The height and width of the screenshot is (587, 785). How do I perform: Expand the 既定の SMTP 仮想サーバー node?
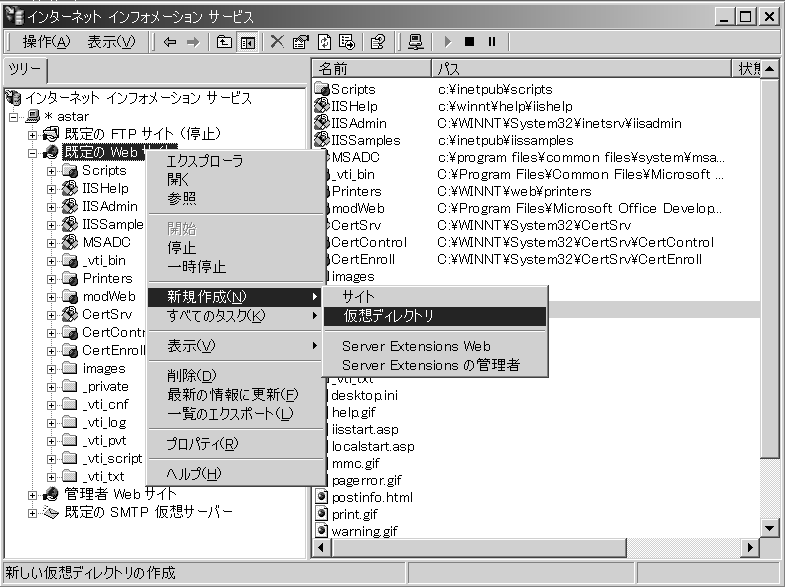[33, 513]
